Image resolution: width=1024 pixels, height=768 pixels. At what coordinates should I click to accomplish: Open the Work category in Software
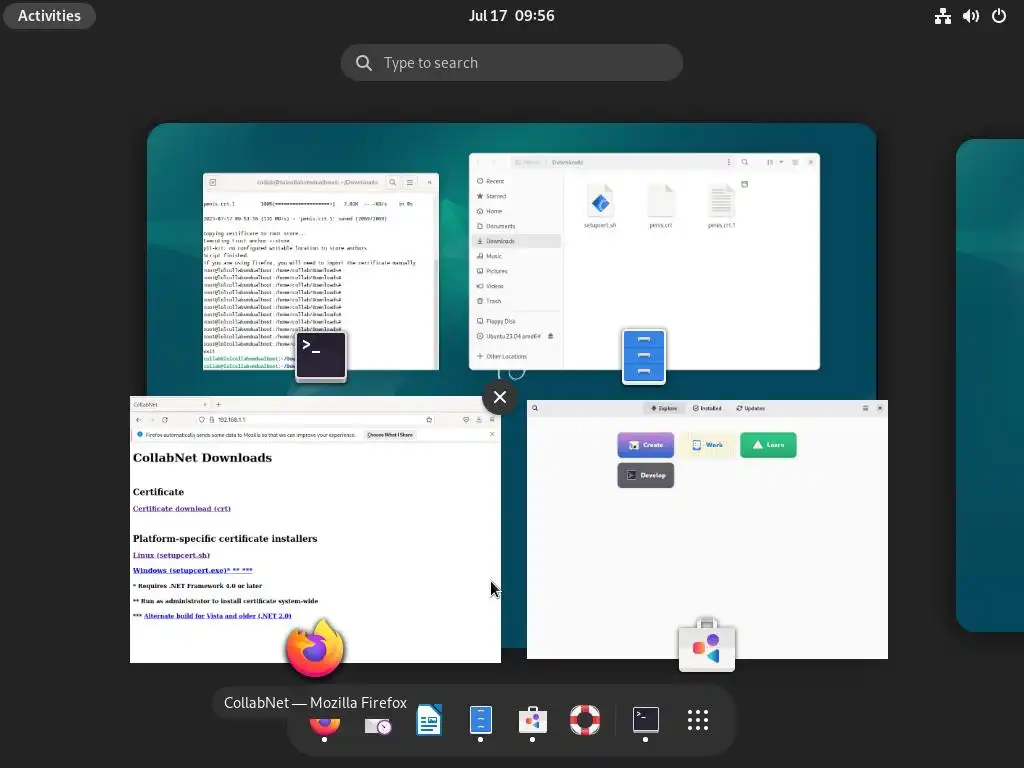point(707,445)
